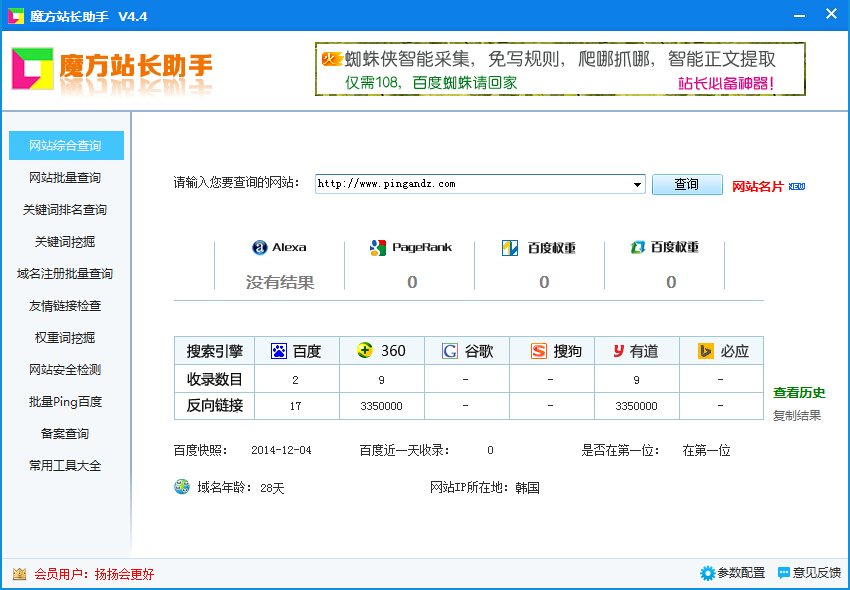Click the Alexa rank icon
The height and width of the screenshot is (590, 850).
[260, 247]
